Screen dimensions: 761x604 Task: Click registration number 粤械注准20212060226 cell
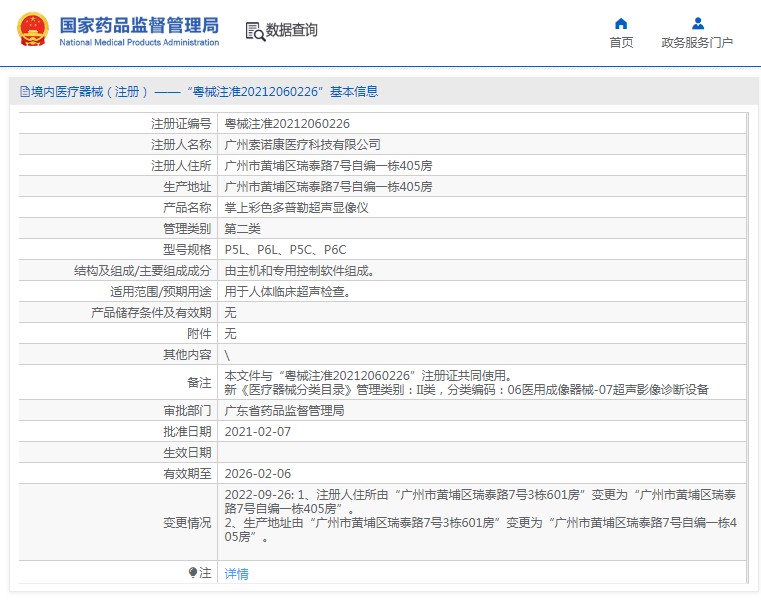pyautogui.click(x=287, y=124)
